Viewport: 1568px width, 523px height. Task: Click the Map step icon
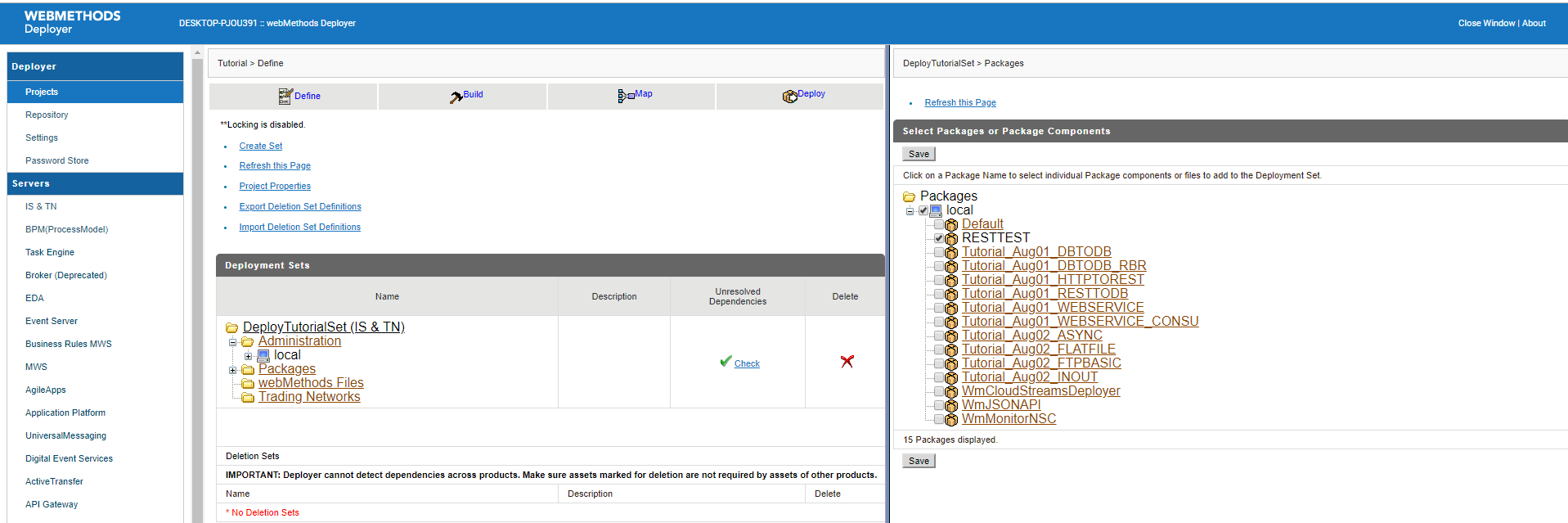(626, 96)
